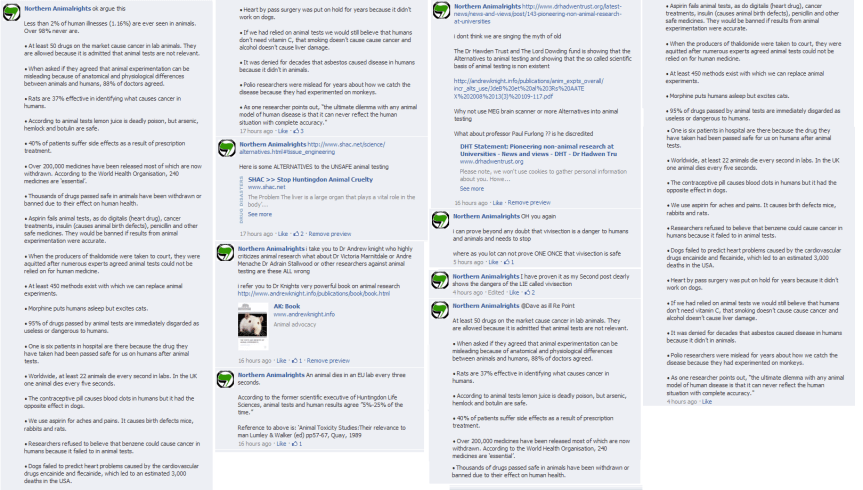Remove preview on SHAC '17 hours ago' post
Viewport: 863px width, 490px height.
pyautogui.click(x=330, y=234)
